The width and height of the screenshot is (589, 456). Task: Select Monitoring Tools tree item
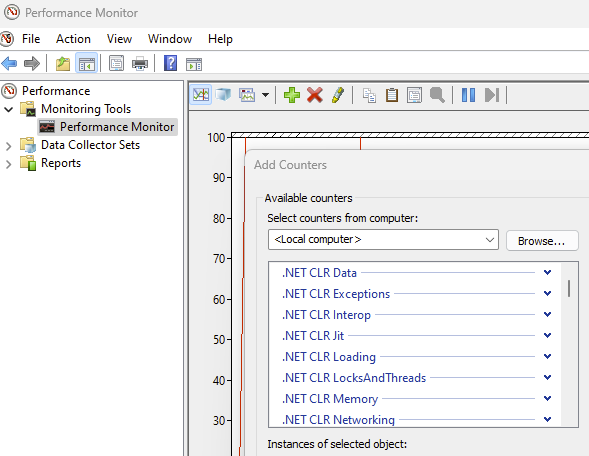[x=86, y=109]
